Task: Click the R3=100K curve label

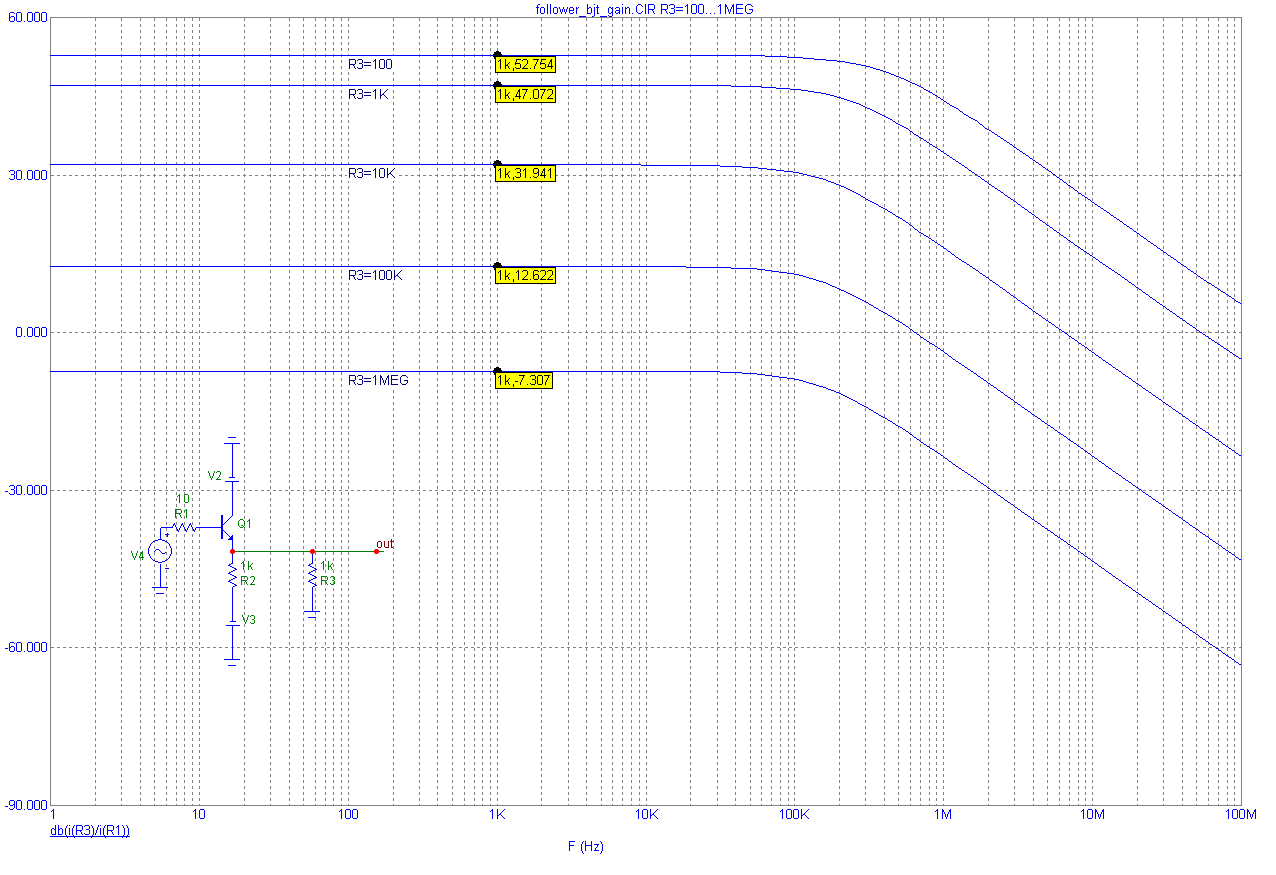Action: [x=374, y=275]
